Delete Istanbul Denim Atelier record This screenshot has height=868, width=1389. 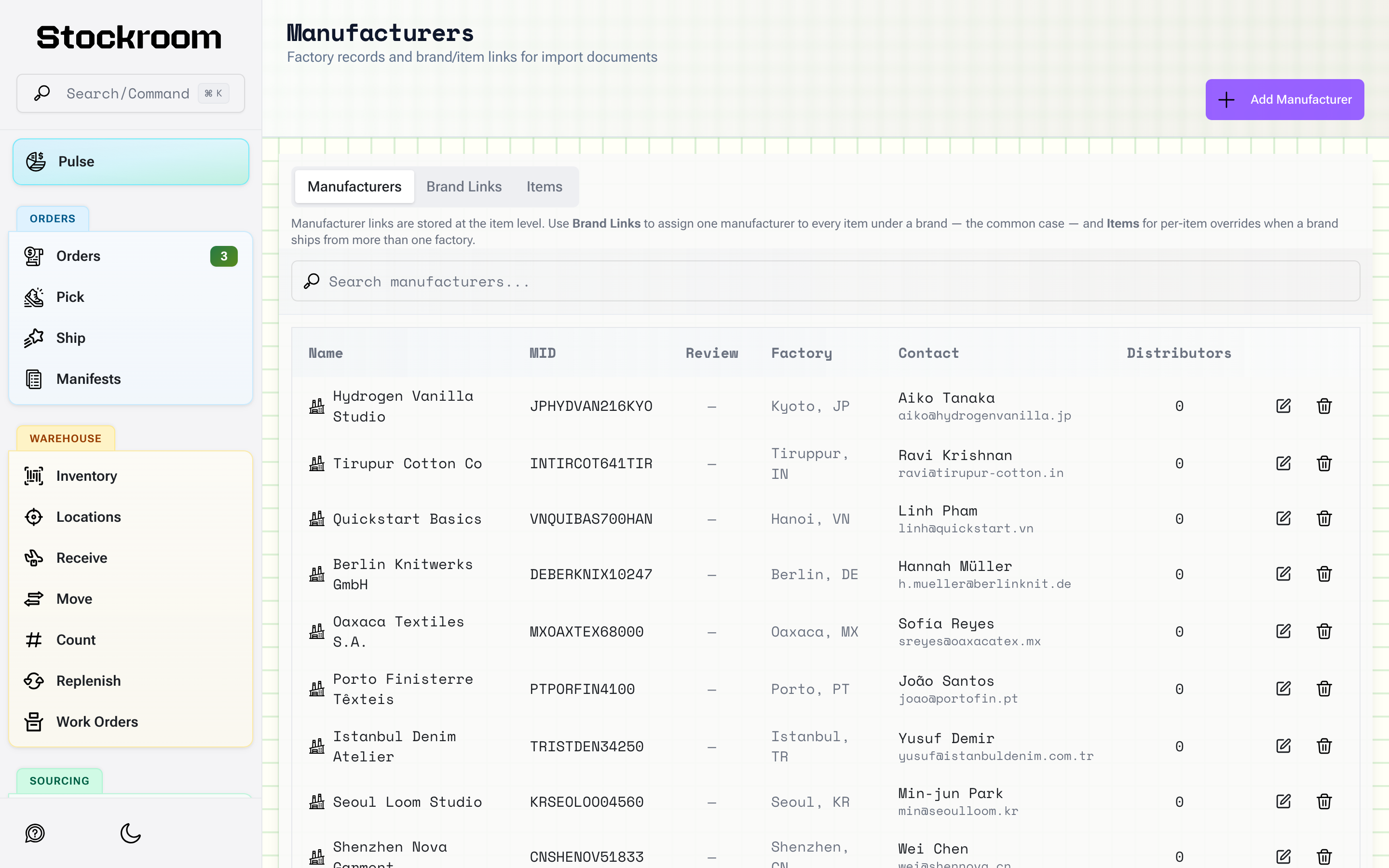tap(1324, 746)
